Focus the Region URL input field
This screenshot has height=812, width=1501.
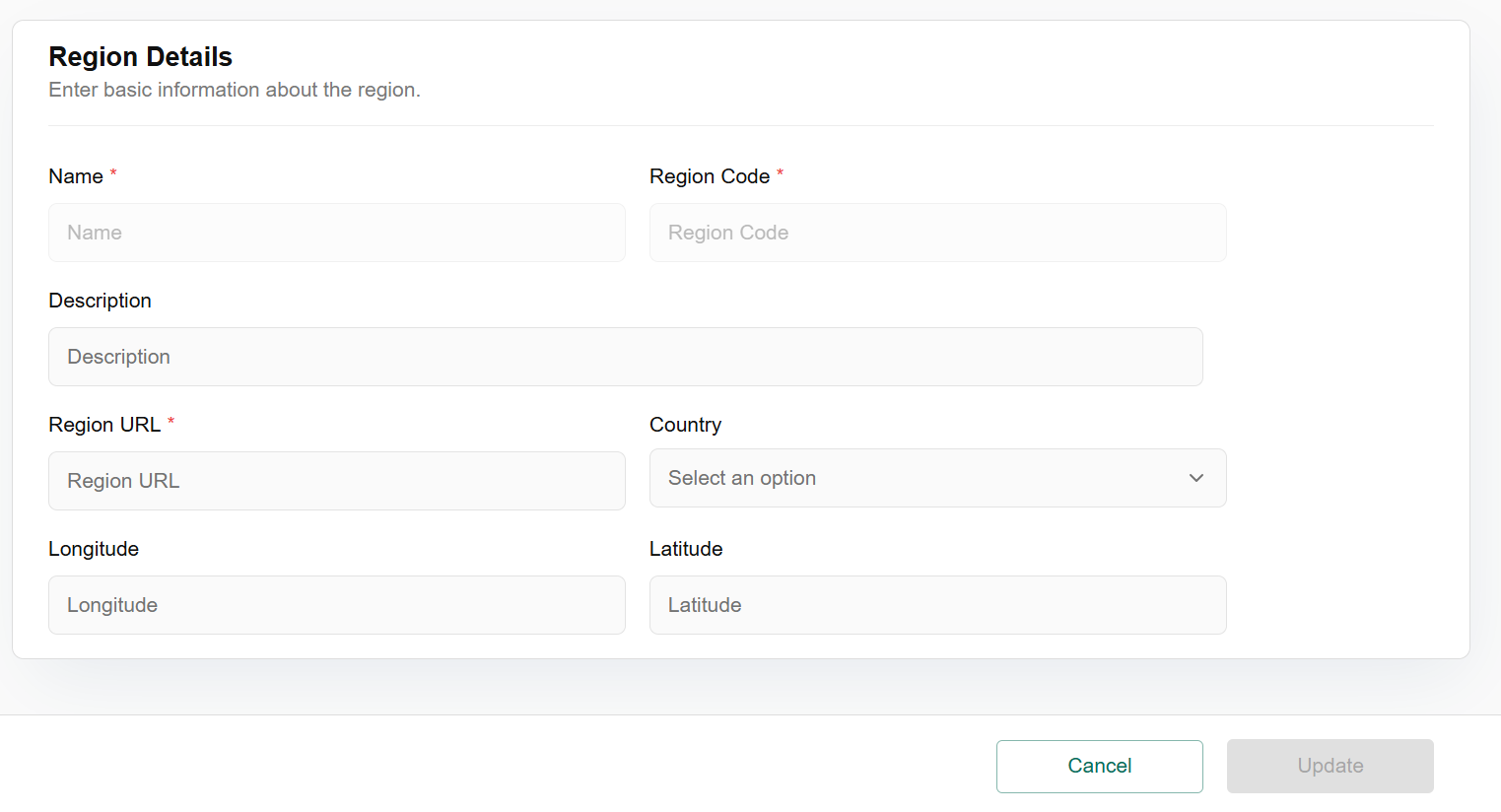(x=336, y=481)
